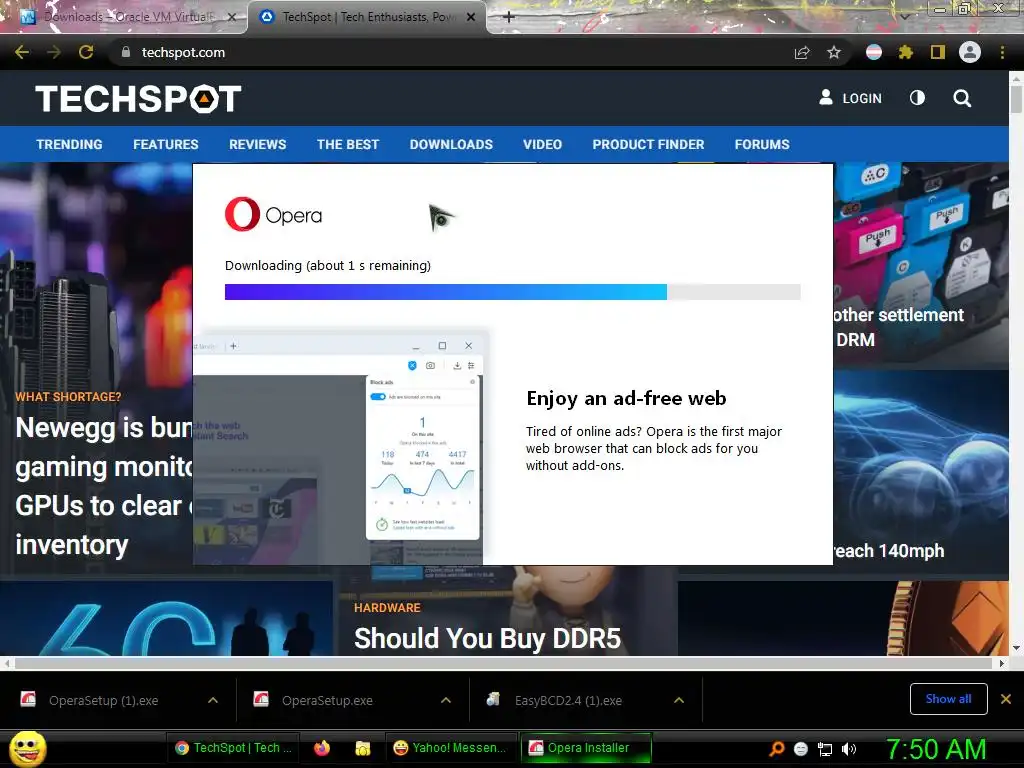Image resolution: width=1024 pixels, height=768 pixels.
Task: Open the FORUMS menu item
Action: 762,144
